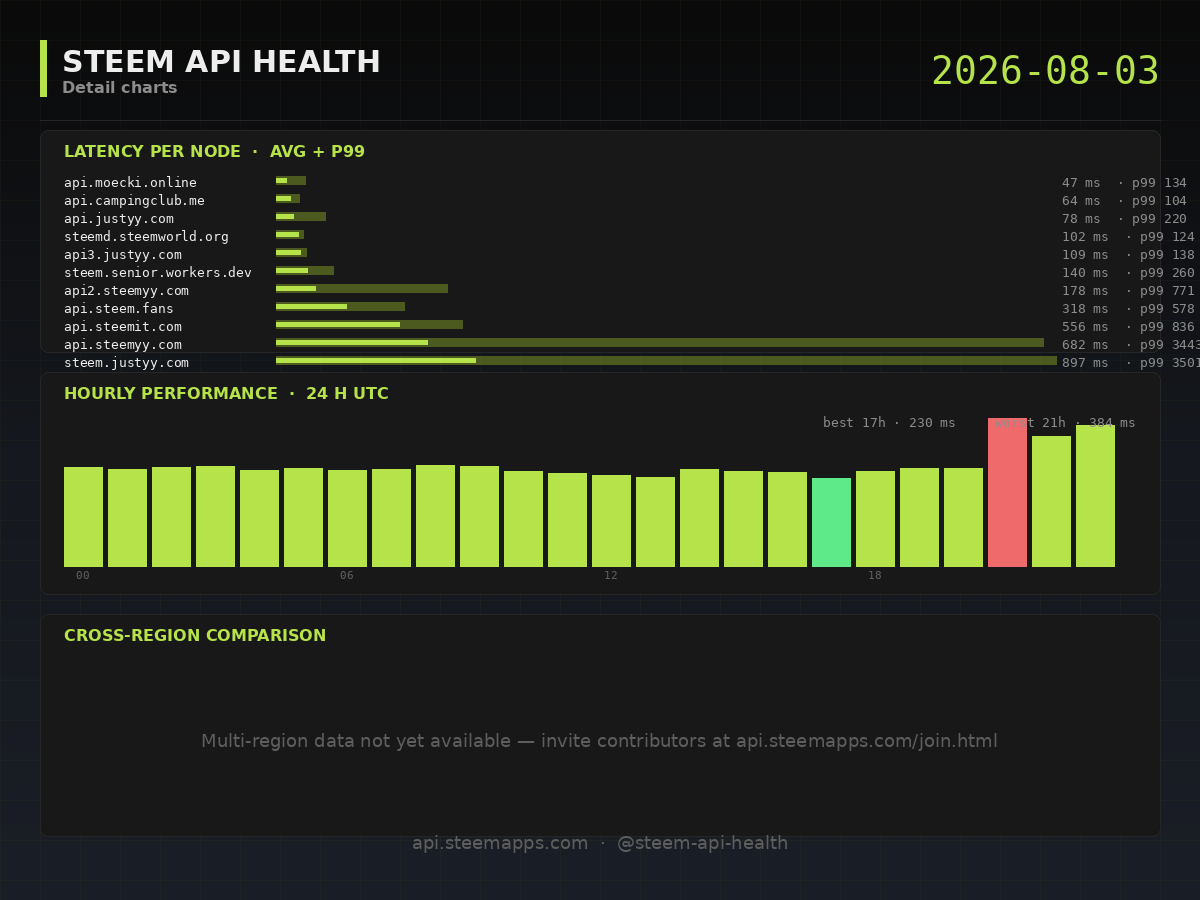Click the latency bar for api.steemit.com
The image size is (1200, 900).
pyautogui.click(x=369, y=325)
